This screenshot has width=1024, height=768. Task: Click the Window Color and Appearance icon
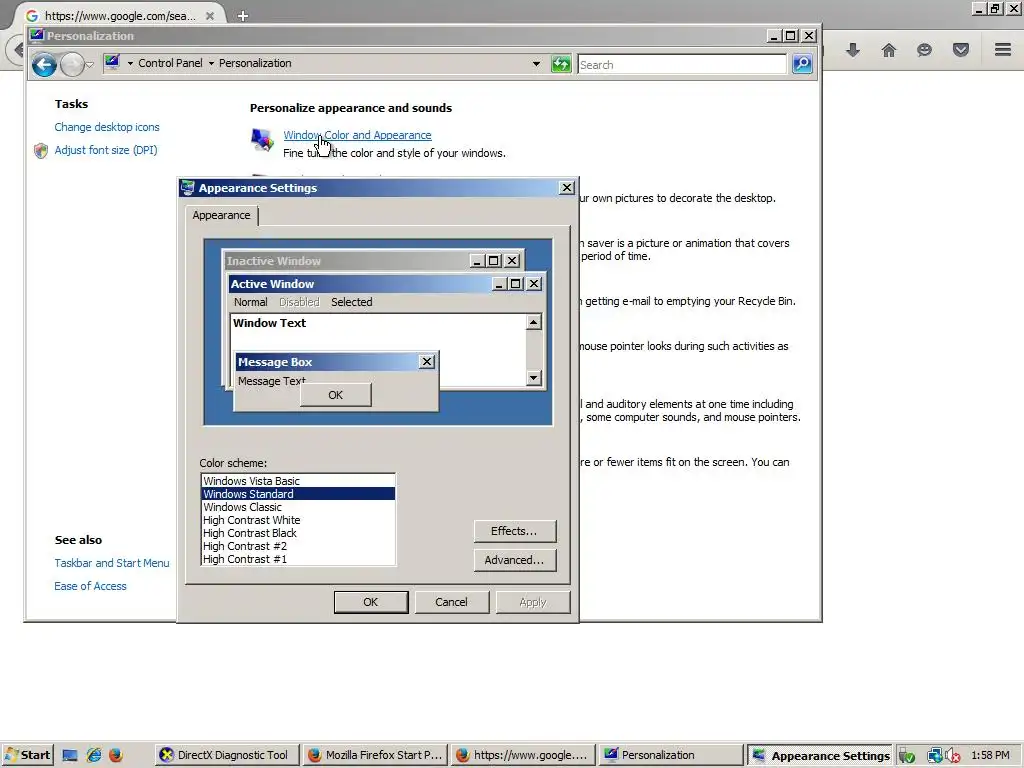point(262,140)
